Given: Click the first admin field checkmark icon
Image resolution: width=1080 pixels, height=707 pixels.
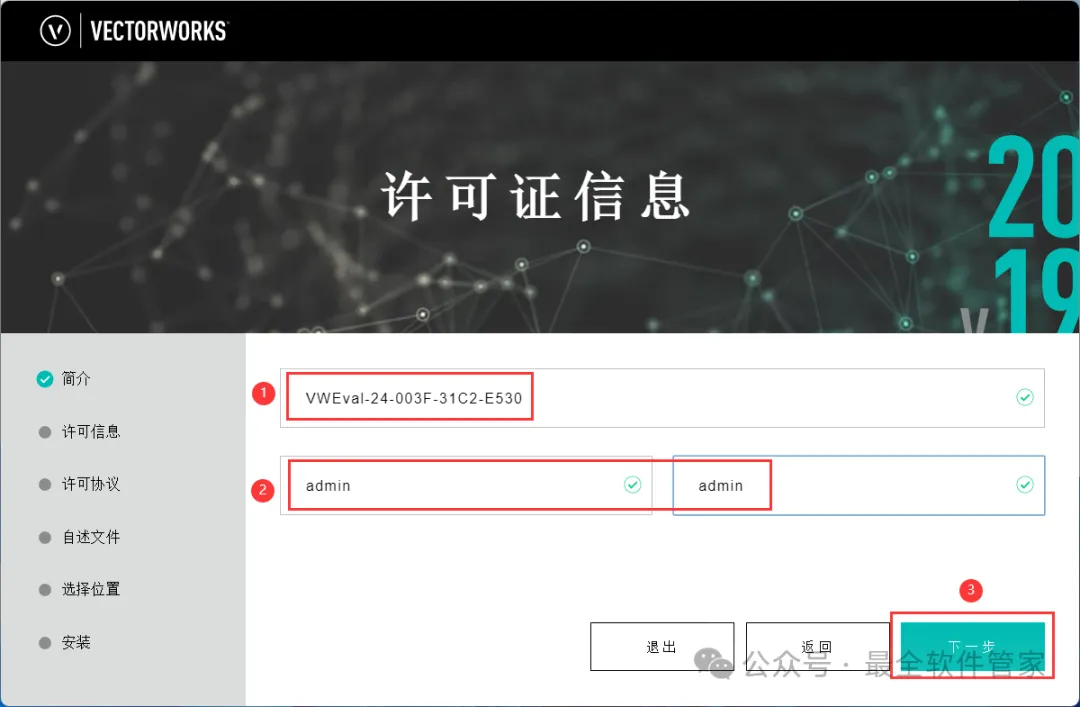Looking at the screenshot, I should [x=632, y=485].
